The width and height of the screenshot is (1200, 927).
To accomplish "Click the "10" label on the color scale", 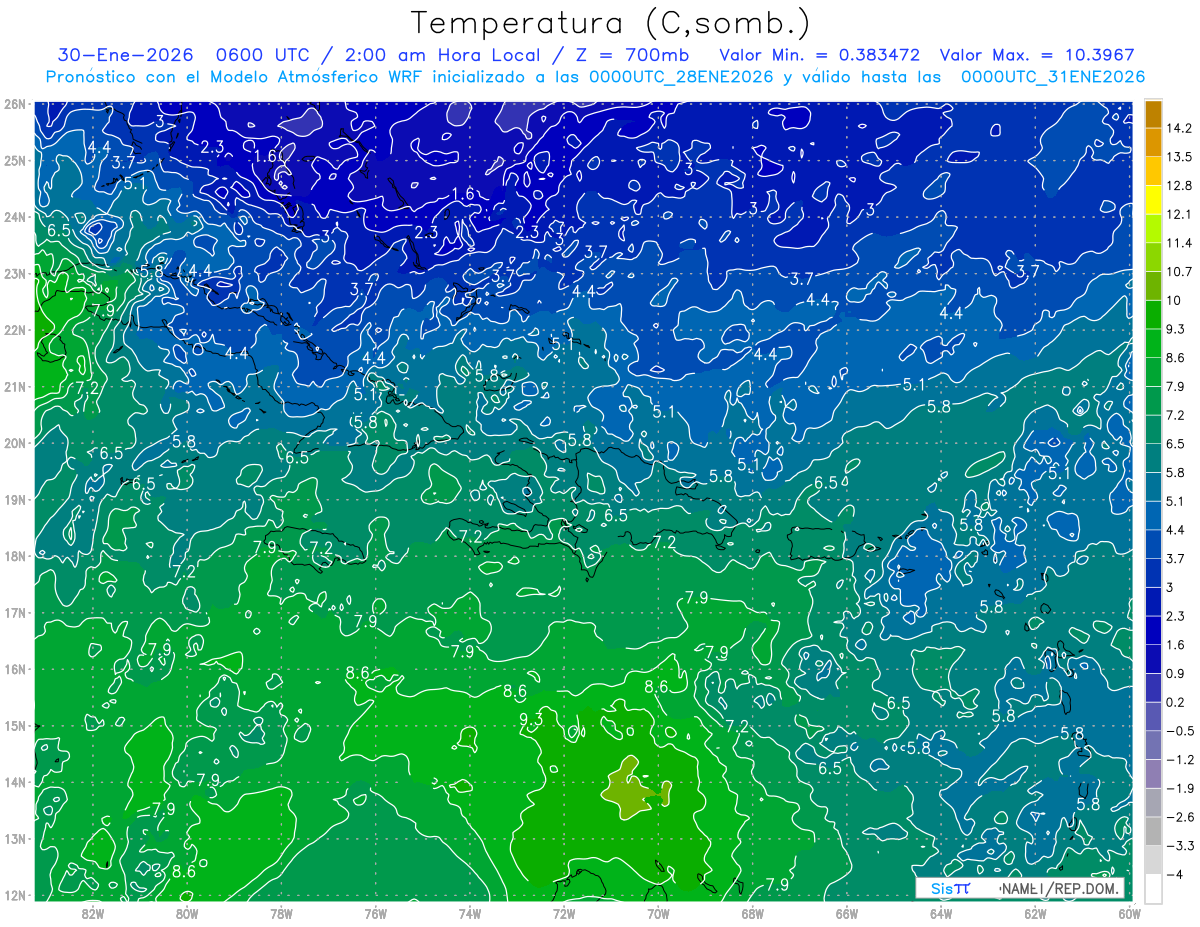I will [1175, 300].
